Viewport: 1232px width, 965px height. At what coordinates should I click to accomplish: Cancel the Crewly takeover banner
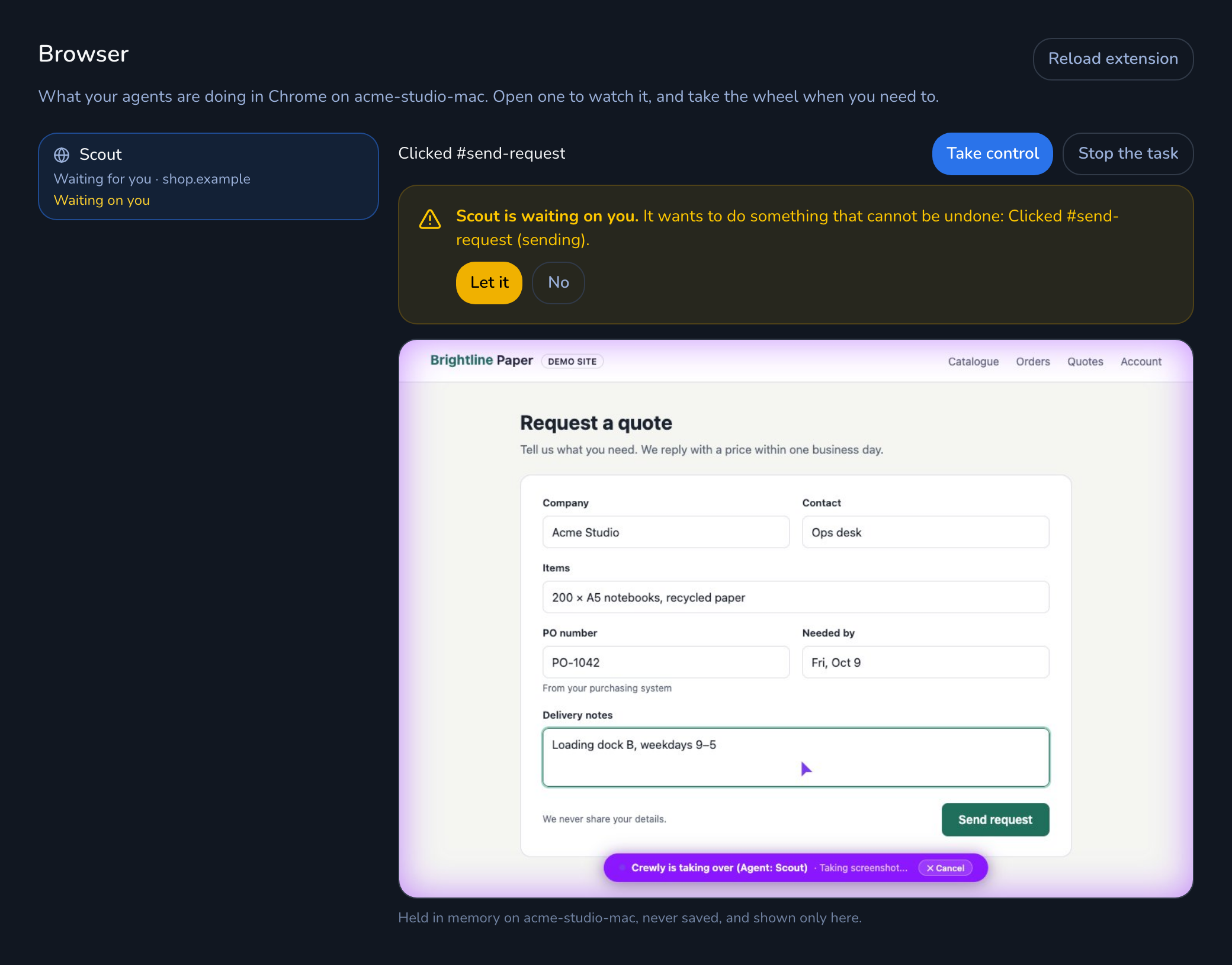[945, 868]
